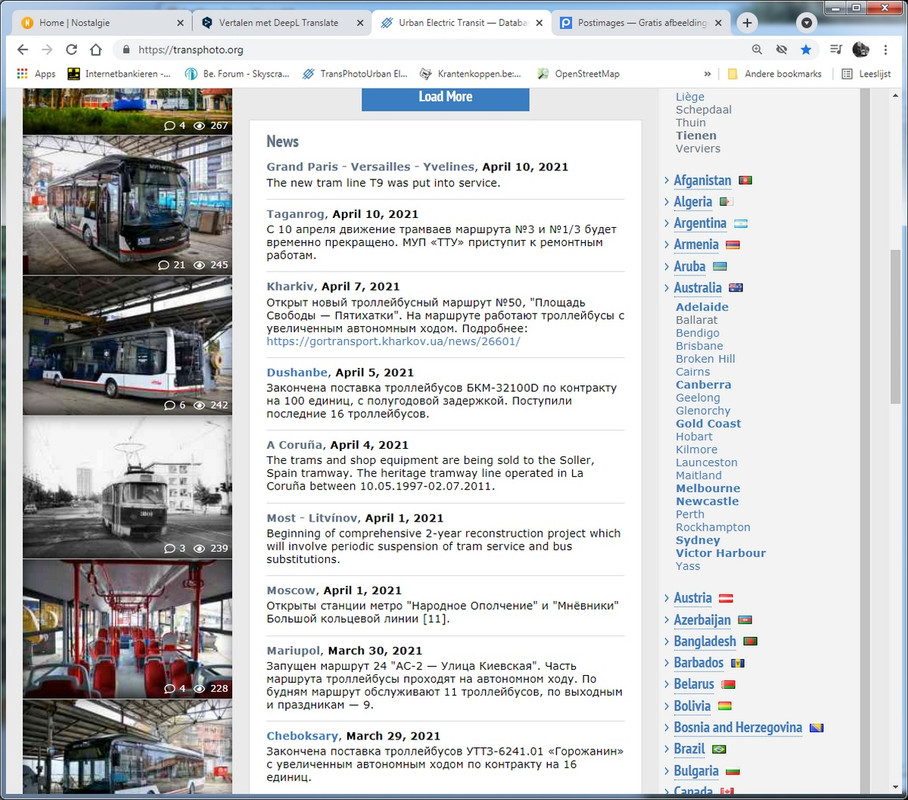Open the Taganrog news link
This screenshot has width=908, height=800.
coord(295,214)
